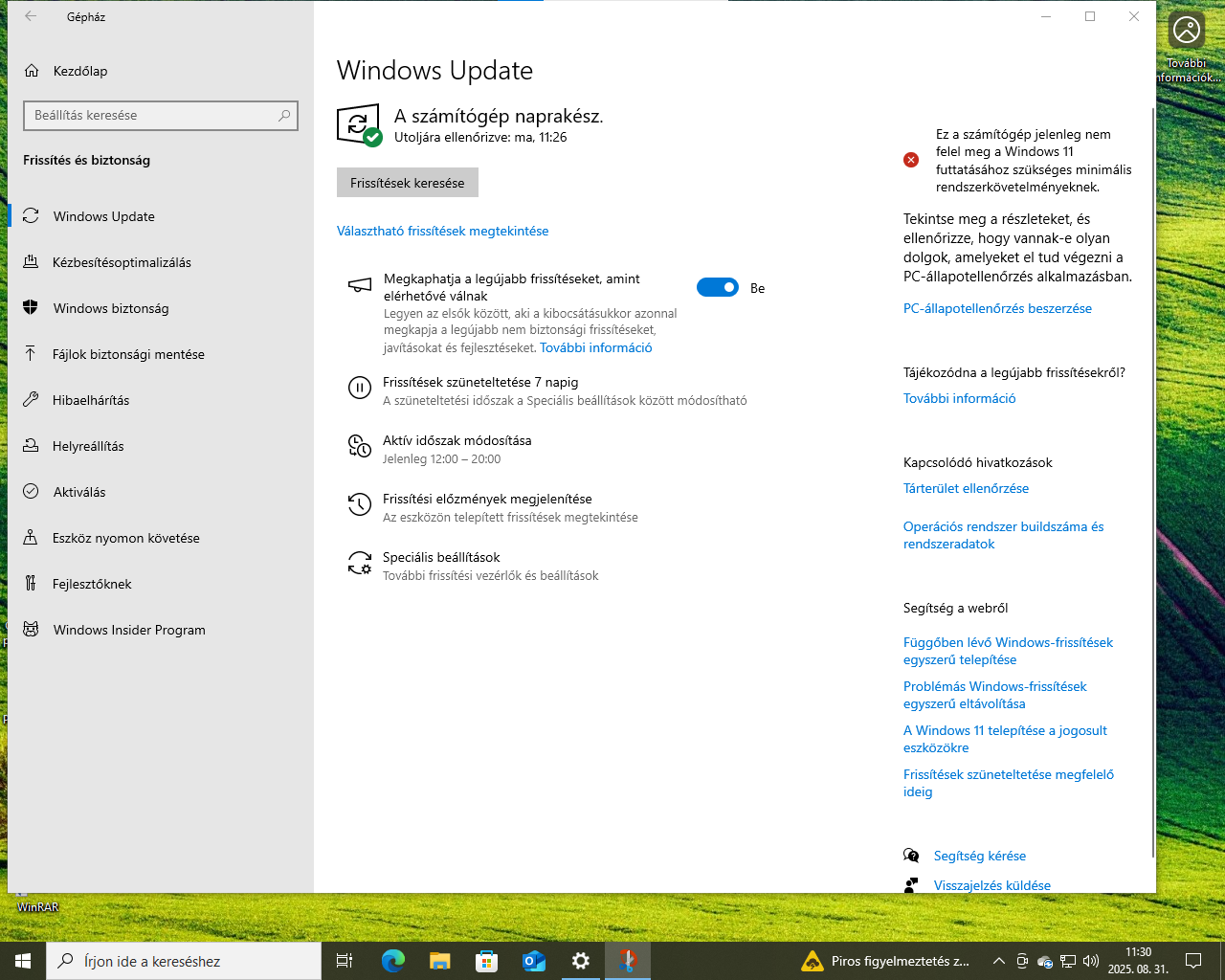Click the Meet Now camera tray icon
This screenshot has height=980, width=1225.
tap(1022, 961)
